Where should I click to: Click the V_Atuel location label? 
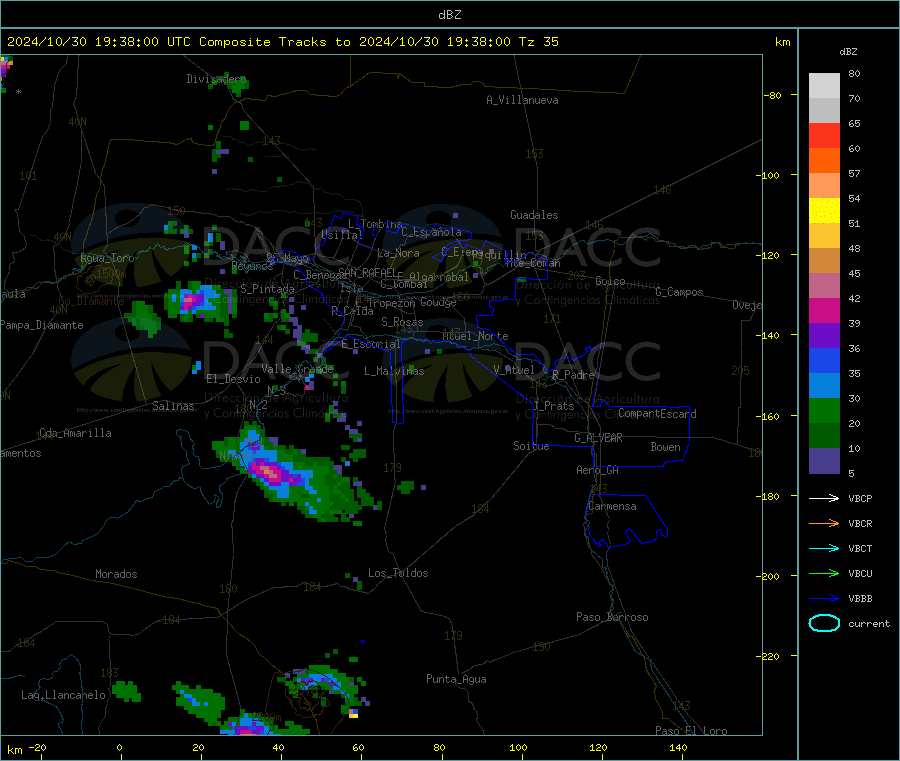[x=514, y=370]
